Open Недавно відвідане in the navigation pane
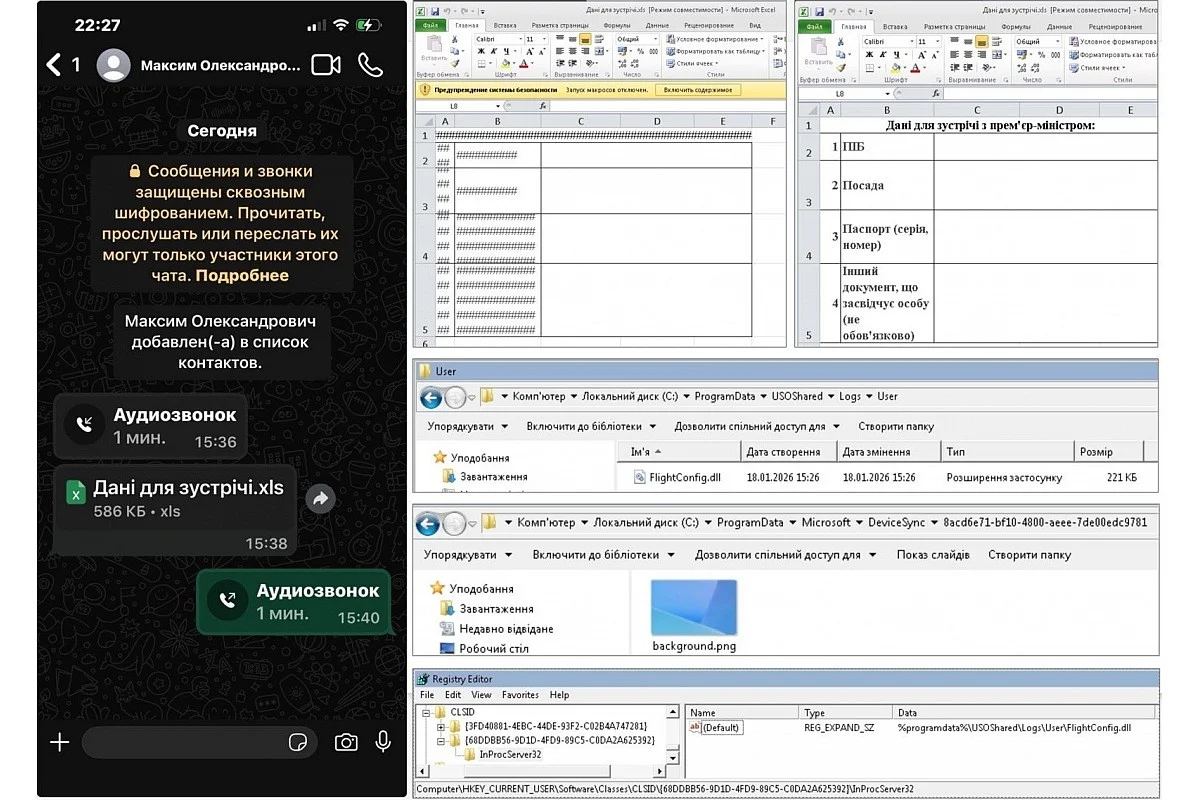 (x=496, y=629)
